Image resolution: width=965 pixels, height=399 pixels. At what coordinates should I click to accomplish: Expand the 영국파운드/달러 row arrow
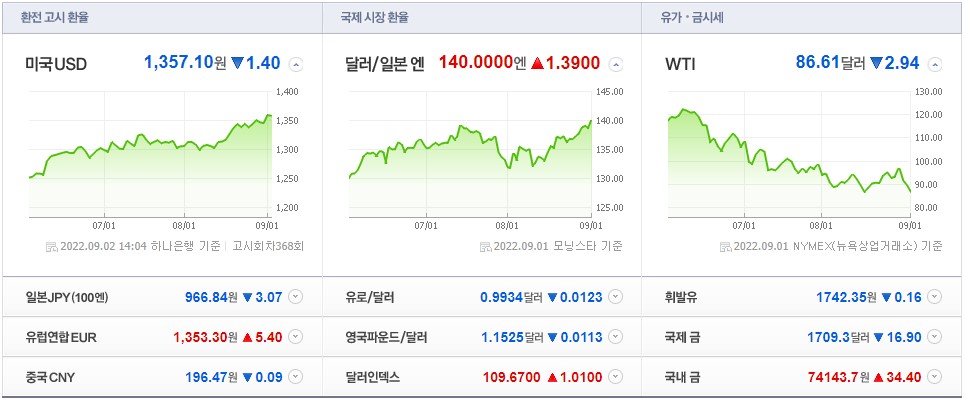click(616, 337)
